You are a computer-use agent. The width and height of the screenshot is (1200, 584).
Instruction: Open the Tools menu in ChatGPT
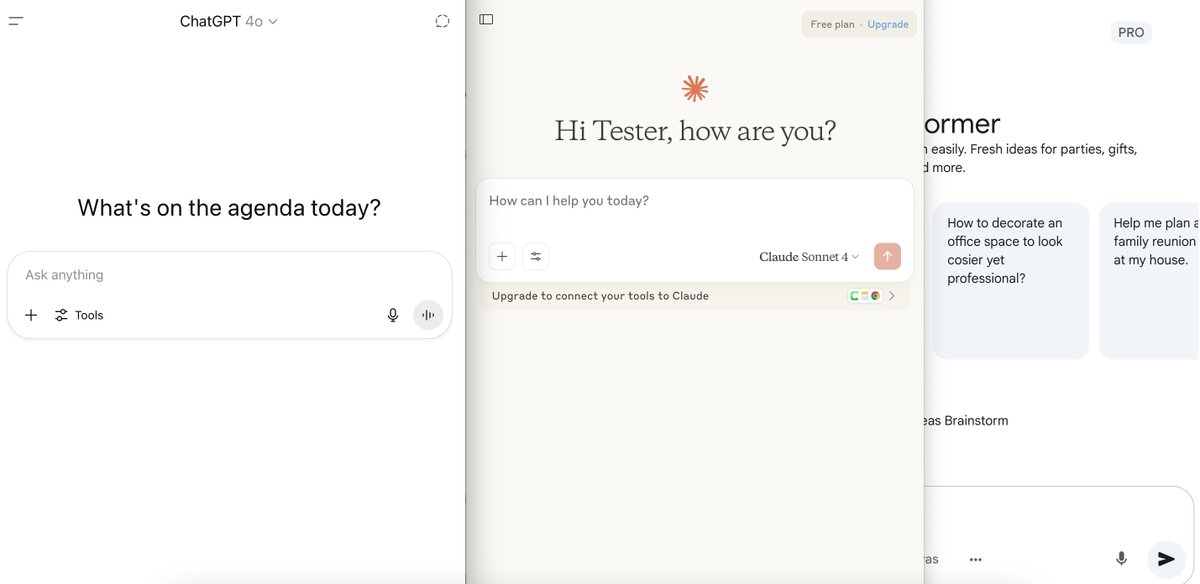(79, 315)
